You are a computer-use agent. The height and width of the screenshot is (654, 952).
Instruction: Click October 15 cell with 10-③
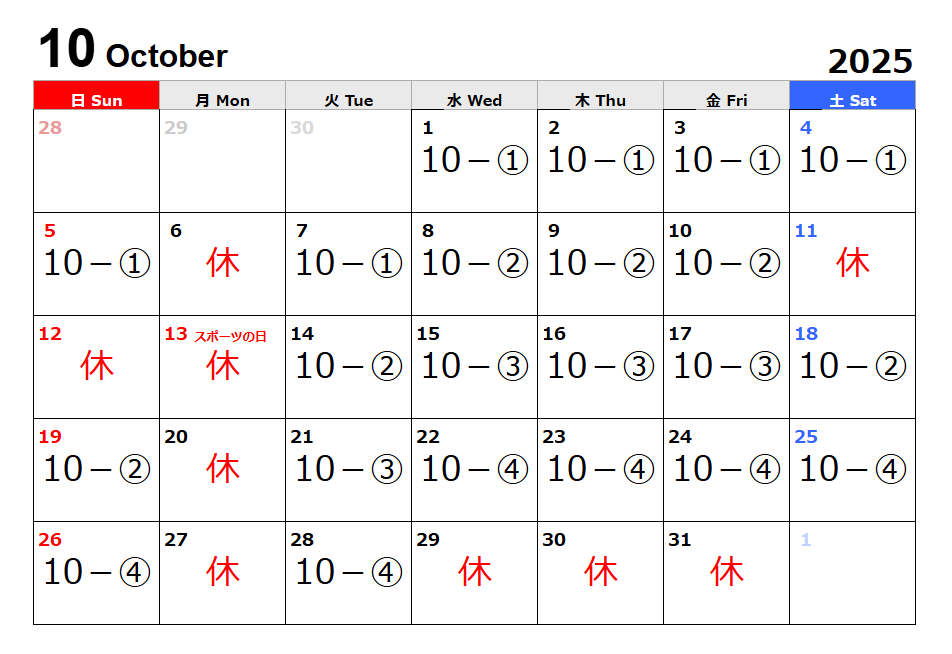coord(474,367)
